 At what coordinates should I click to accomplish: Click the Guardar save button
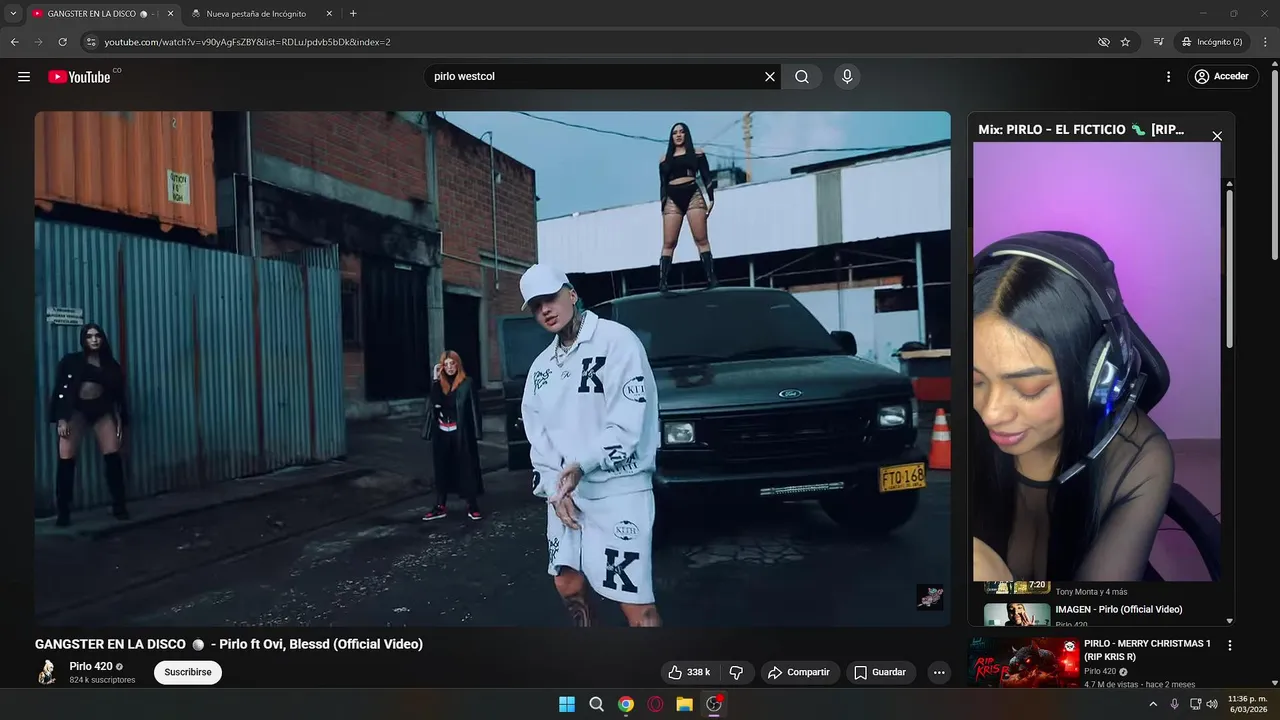[880, 672]
